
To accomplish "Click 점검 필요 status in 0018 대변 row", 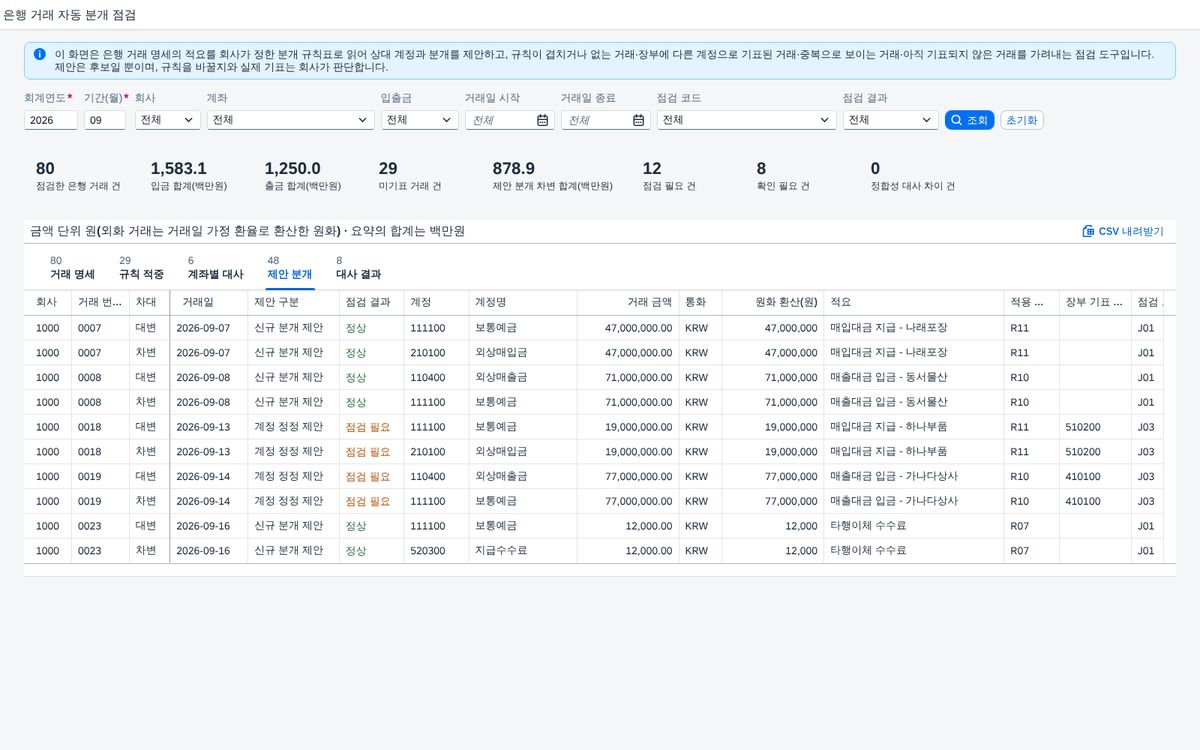I will [x=368, y=427].
